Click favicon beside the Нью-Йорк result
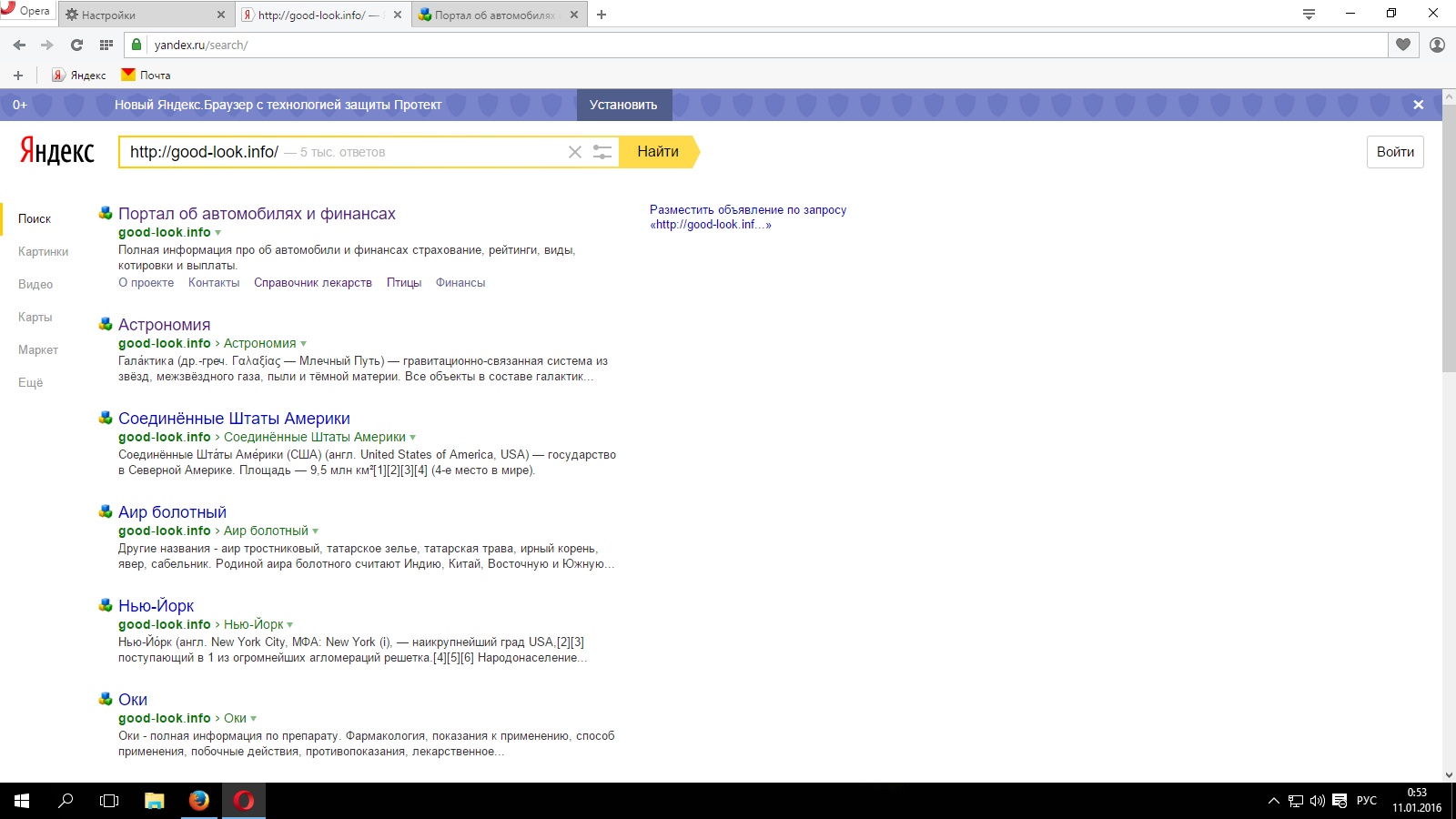This screenshot has width=1456, height=819. click(x=106, y=605)
